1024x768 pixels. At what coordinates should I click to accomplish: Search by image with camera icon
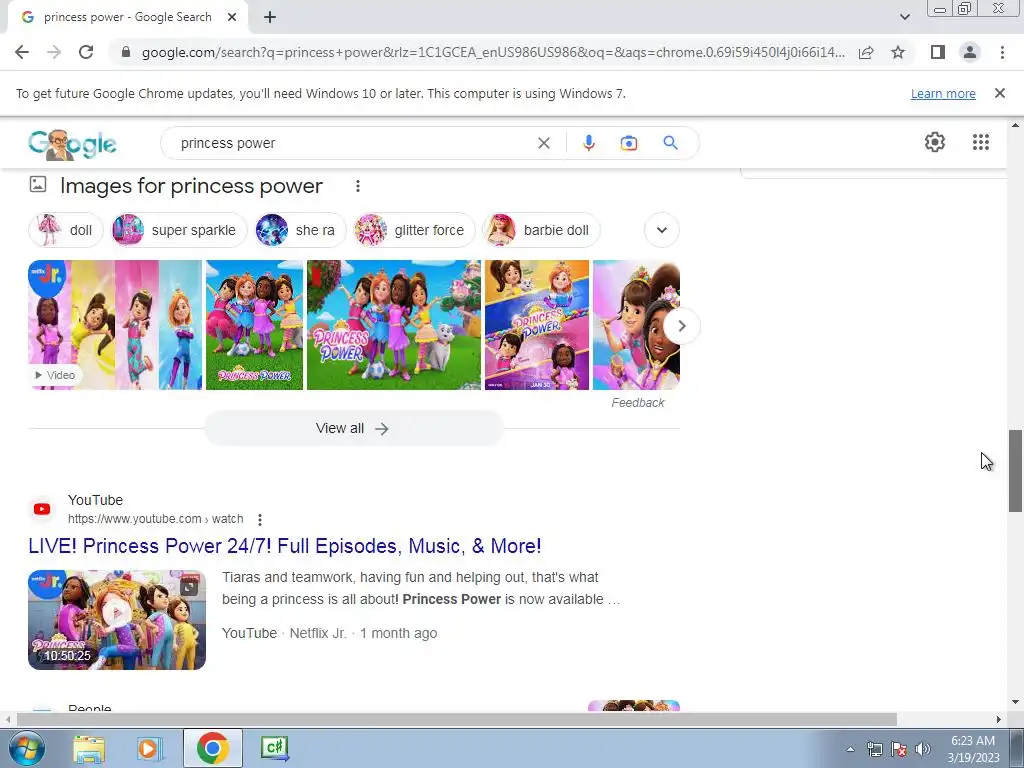coord(628,143)
